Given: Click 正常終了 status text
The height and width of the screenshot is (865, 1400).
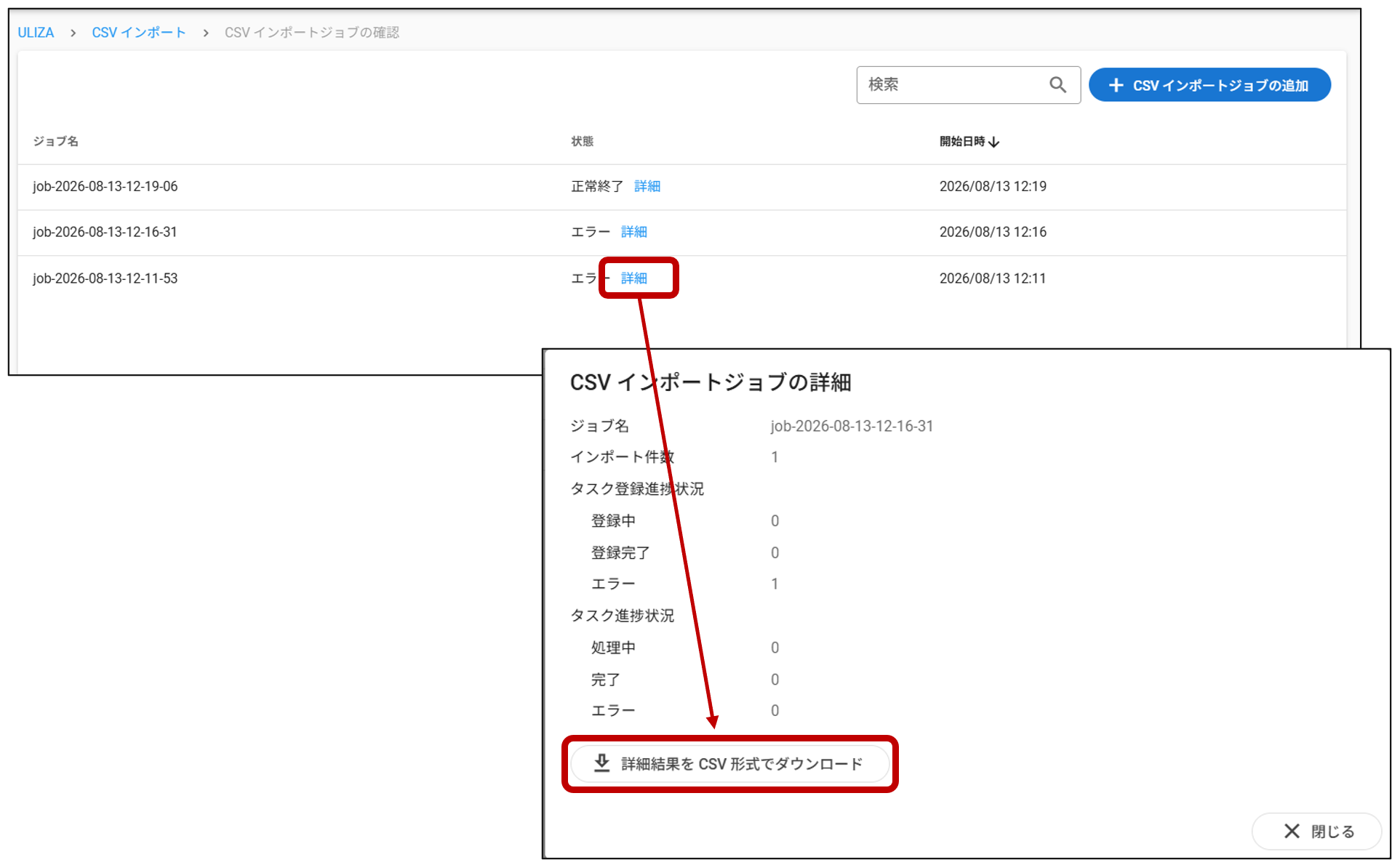Looking at the screenshot, I should pyautogui.click(x=597, y=187).
